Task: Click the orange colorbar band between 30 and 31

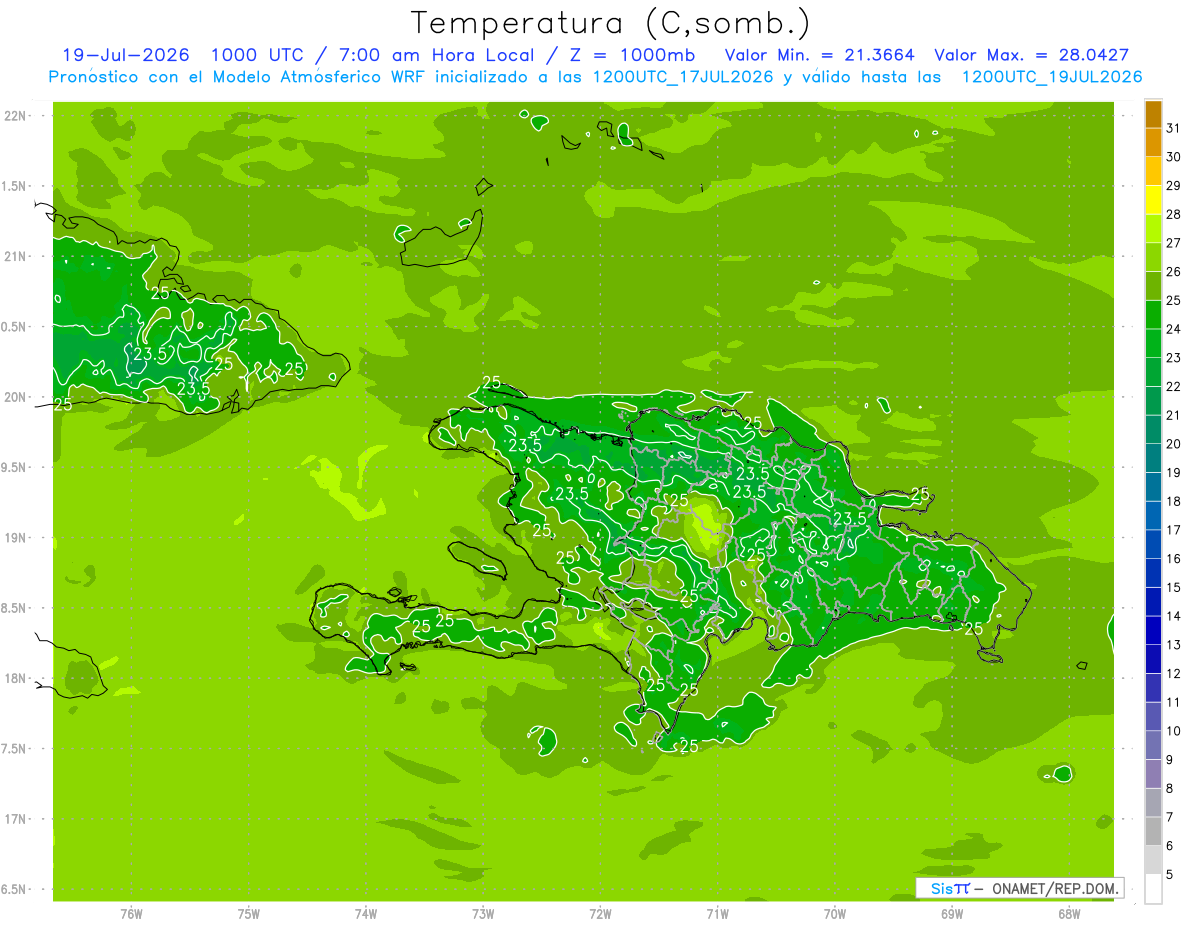Action: (x=1153, y=142)
